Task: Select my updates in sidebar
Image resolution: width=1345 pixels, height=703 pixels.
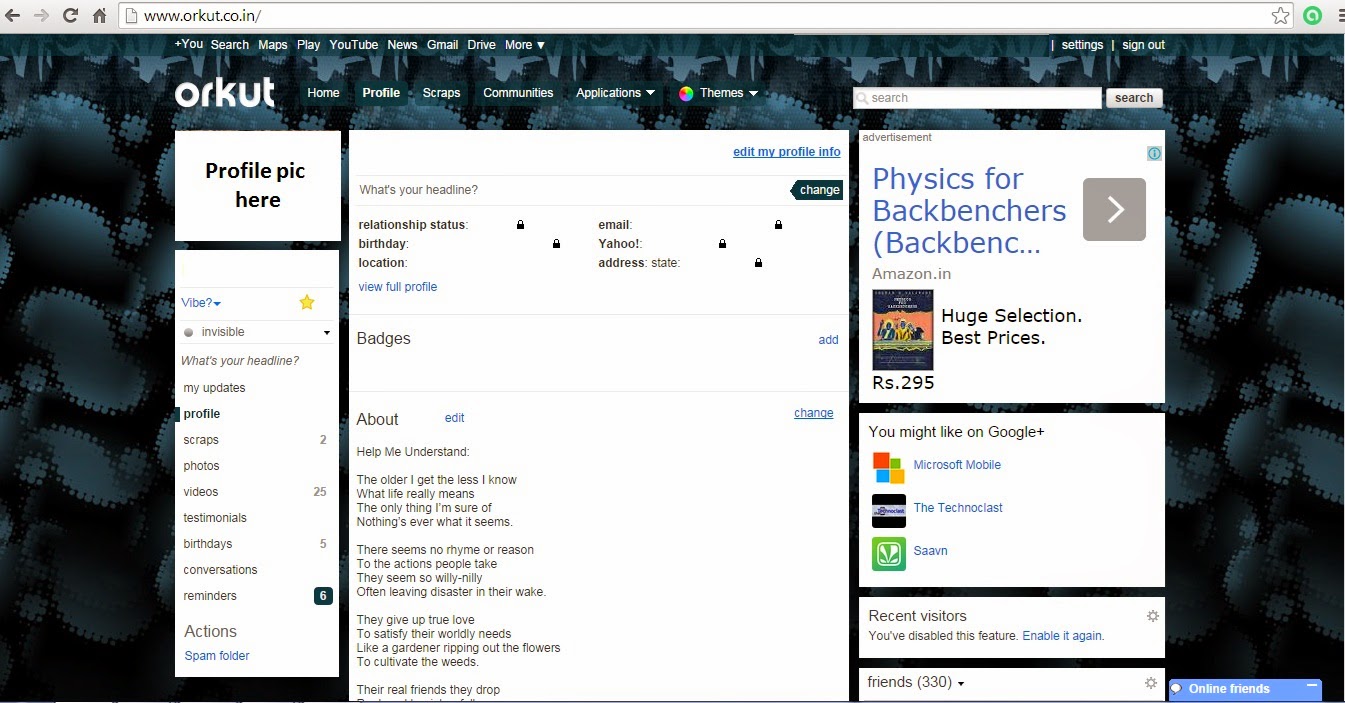Action: click(214, 388)
